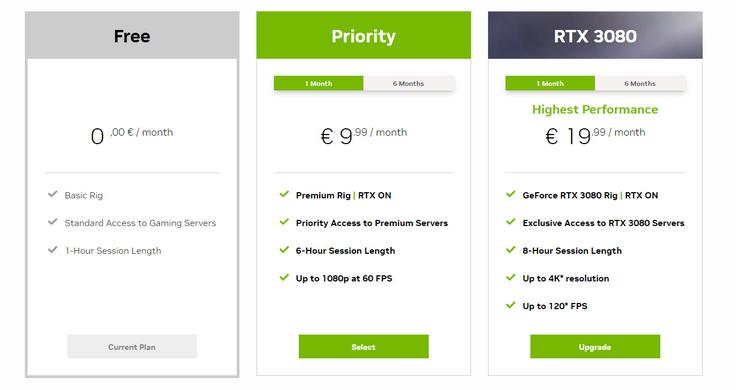The image size is (736, 390).
Task: Select 1 Month billing for the Priority plan
Action: (x=319, y=84)
